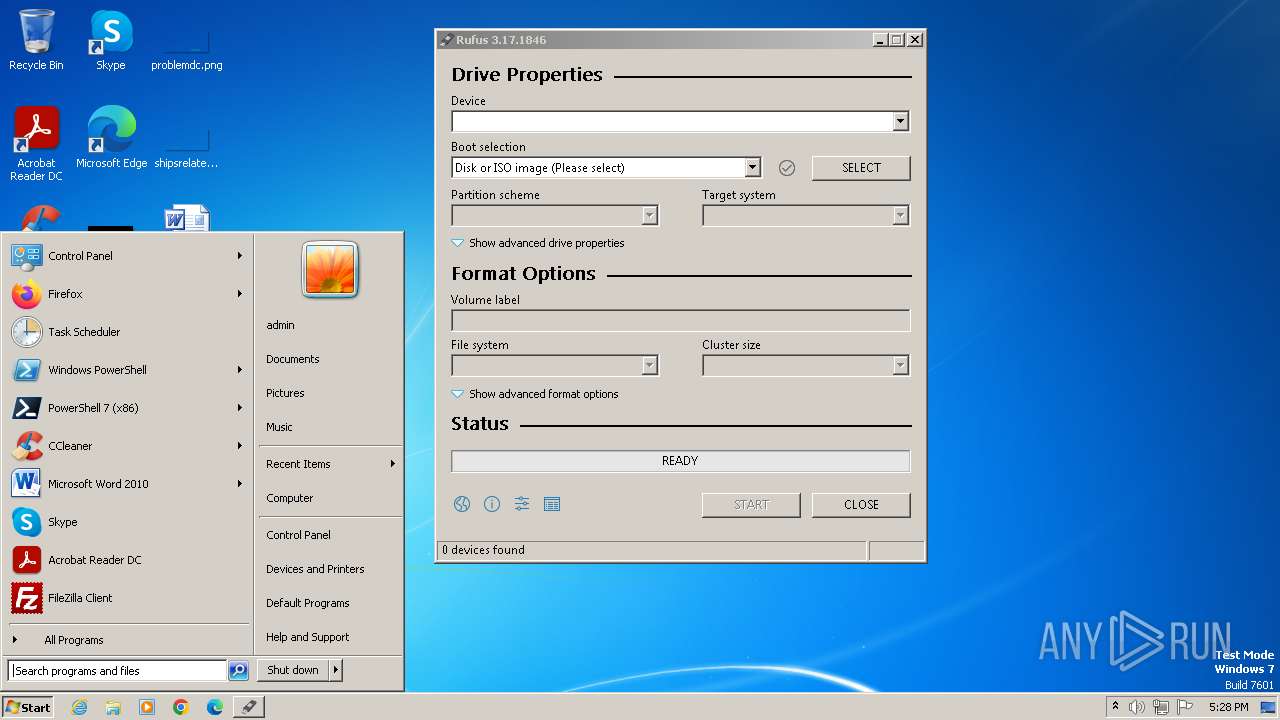The image size is (1280, 720).
Task: Open Devices and Printers
Action: (330, 569)
